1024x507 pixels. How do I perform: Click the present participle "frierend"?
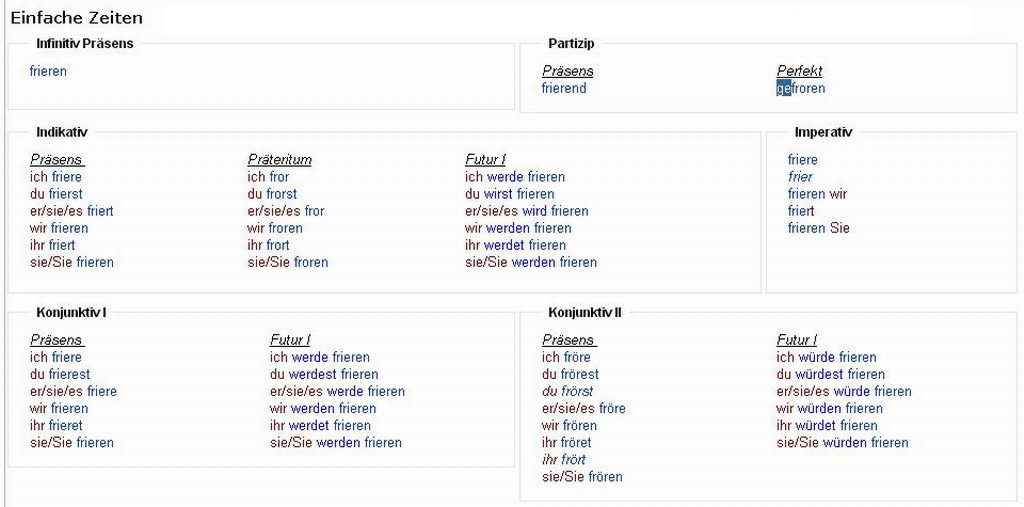coord(564,88)
